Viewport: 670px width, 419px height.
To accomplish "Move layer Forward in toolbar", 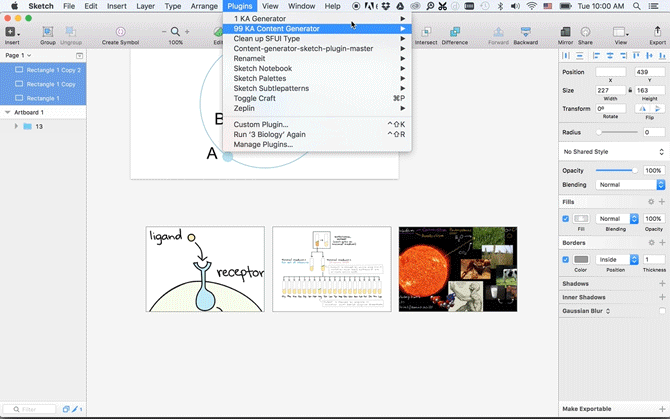I will 498,32.
